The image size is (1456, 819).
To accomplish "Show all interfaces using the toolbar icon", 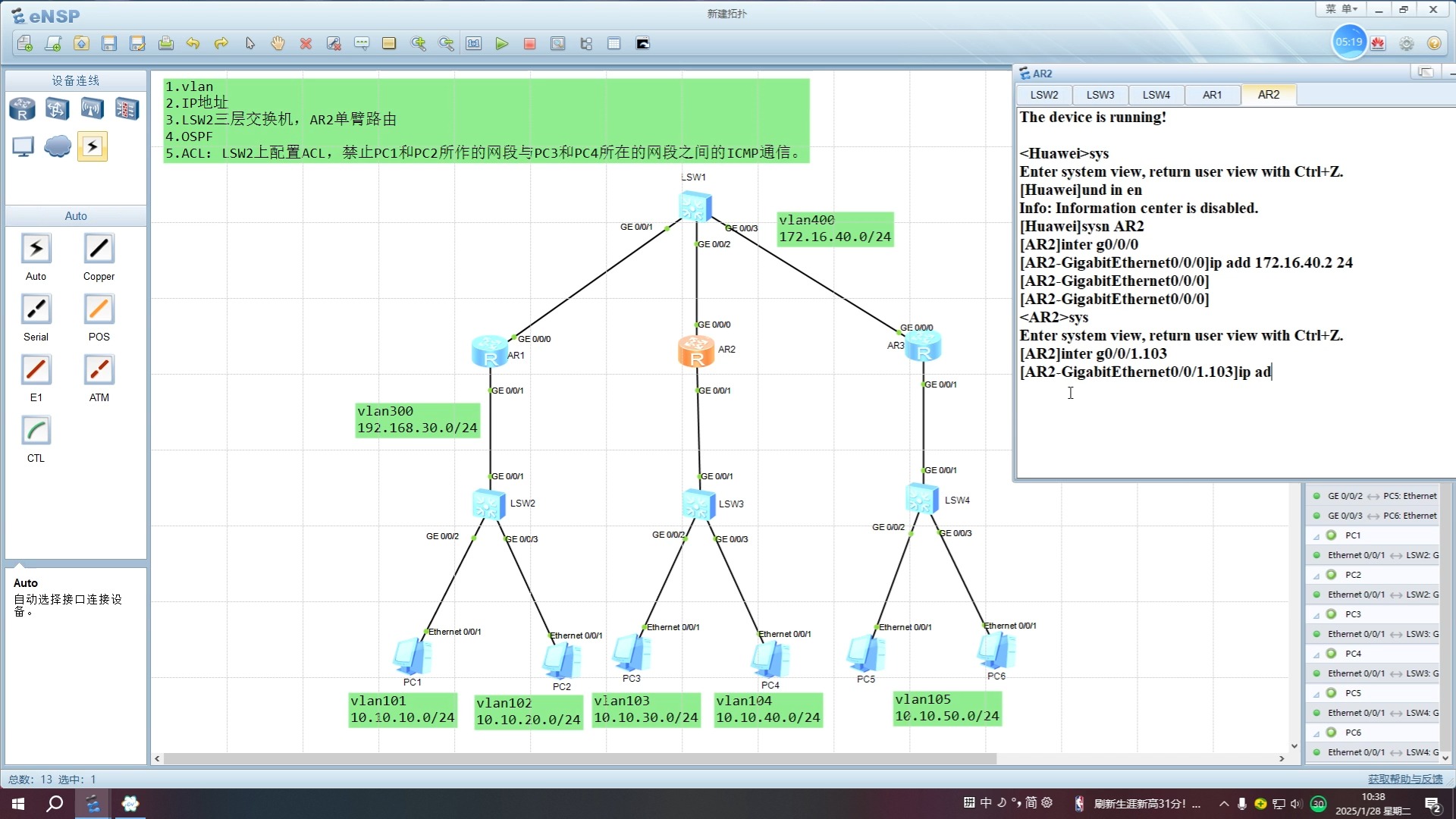I will coord(585,43).
